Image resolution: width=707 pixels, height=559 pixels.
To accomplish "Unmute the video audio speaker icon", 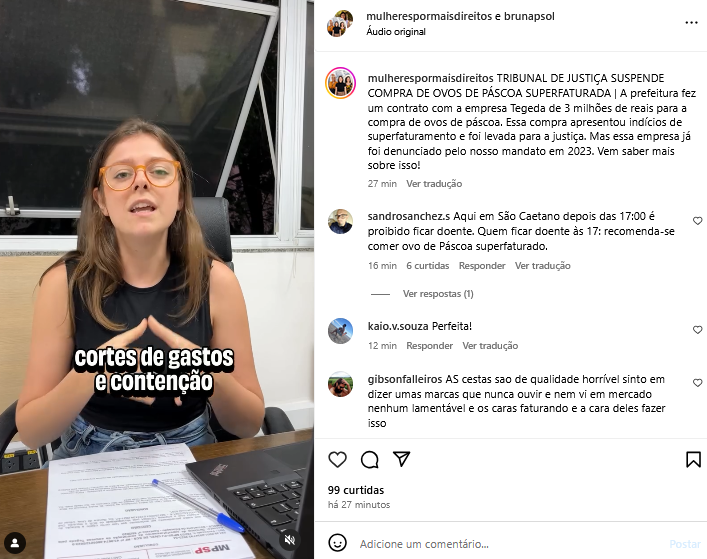I will [x=290, y=540].
